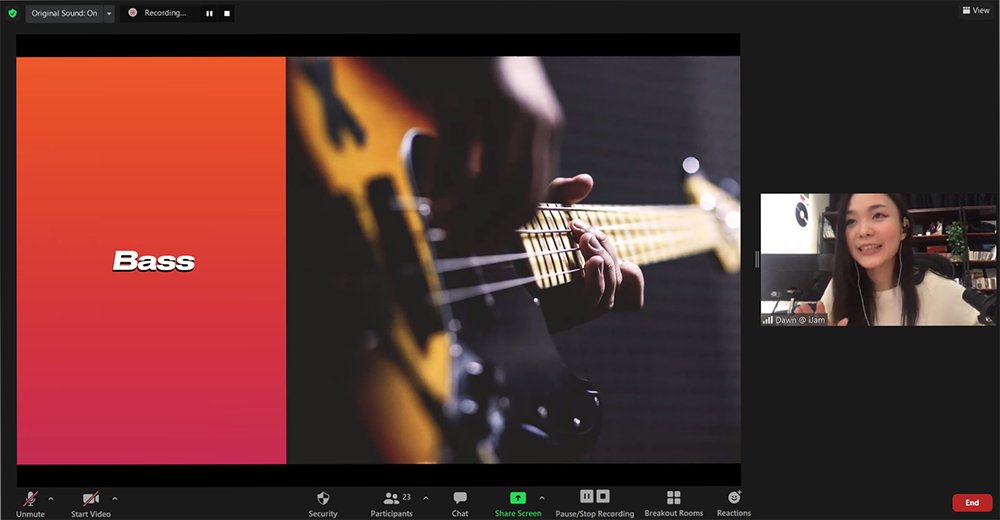Image resolution: width=1000 pixels, height=520 pixels.
Task: Select Dawn's video thumbnail
Action: point(878,259)
